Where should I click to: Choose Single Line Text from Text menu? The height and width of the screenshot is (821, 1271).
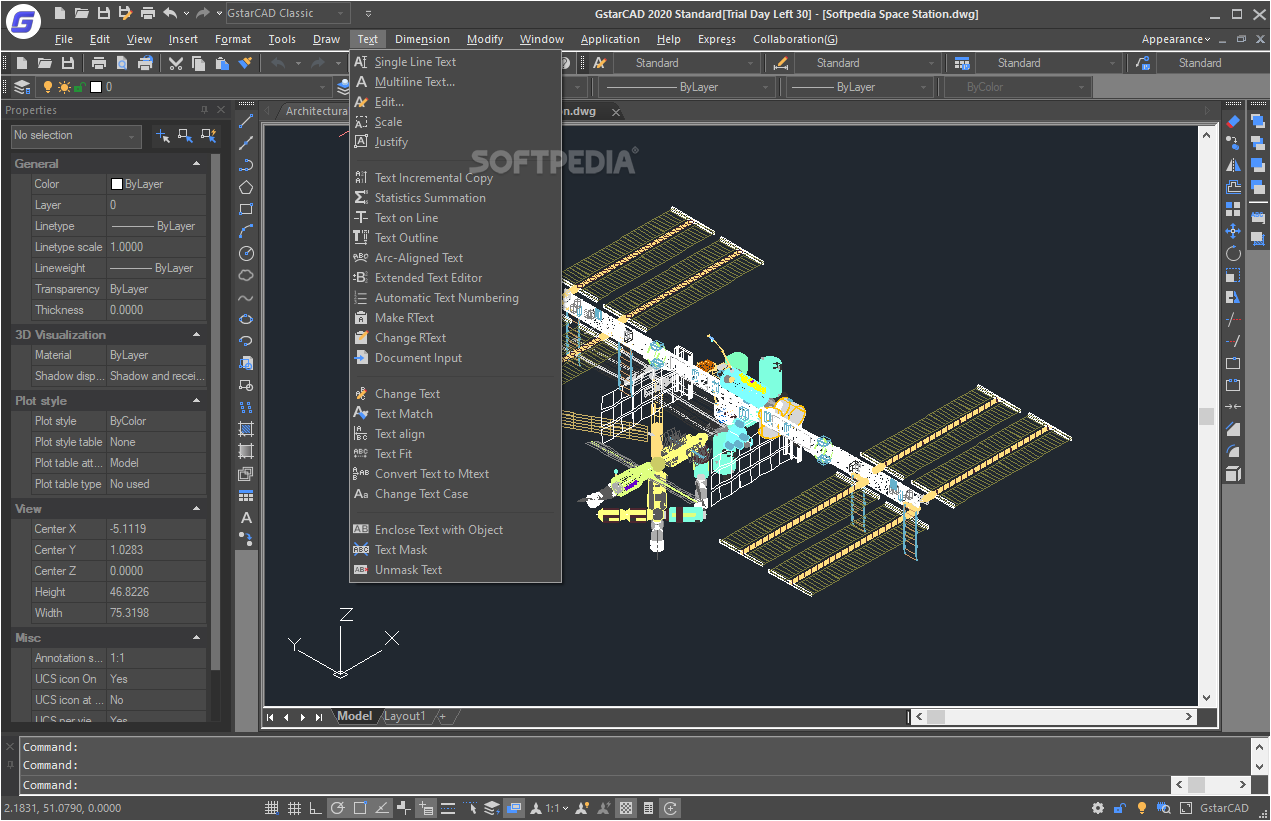click(x=455, y=62)
